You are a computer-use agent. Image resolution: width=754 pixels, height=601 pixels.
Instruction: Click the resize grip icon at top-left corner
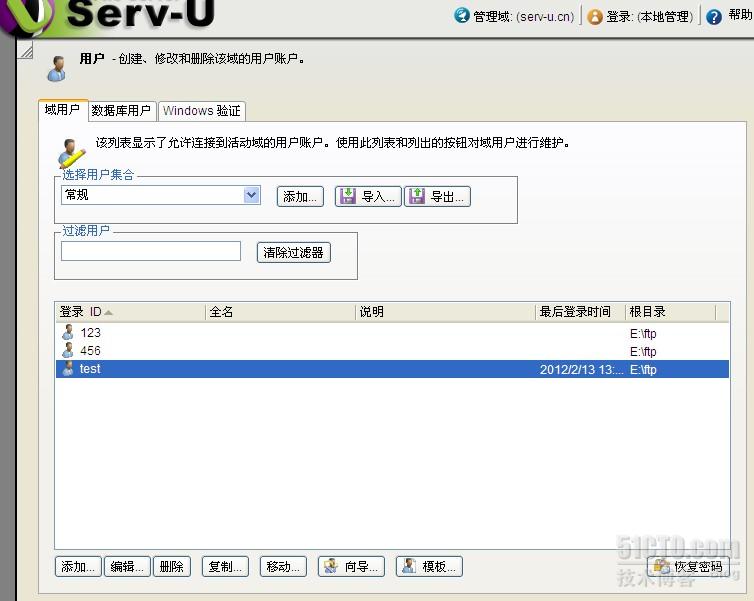point(25,50)
